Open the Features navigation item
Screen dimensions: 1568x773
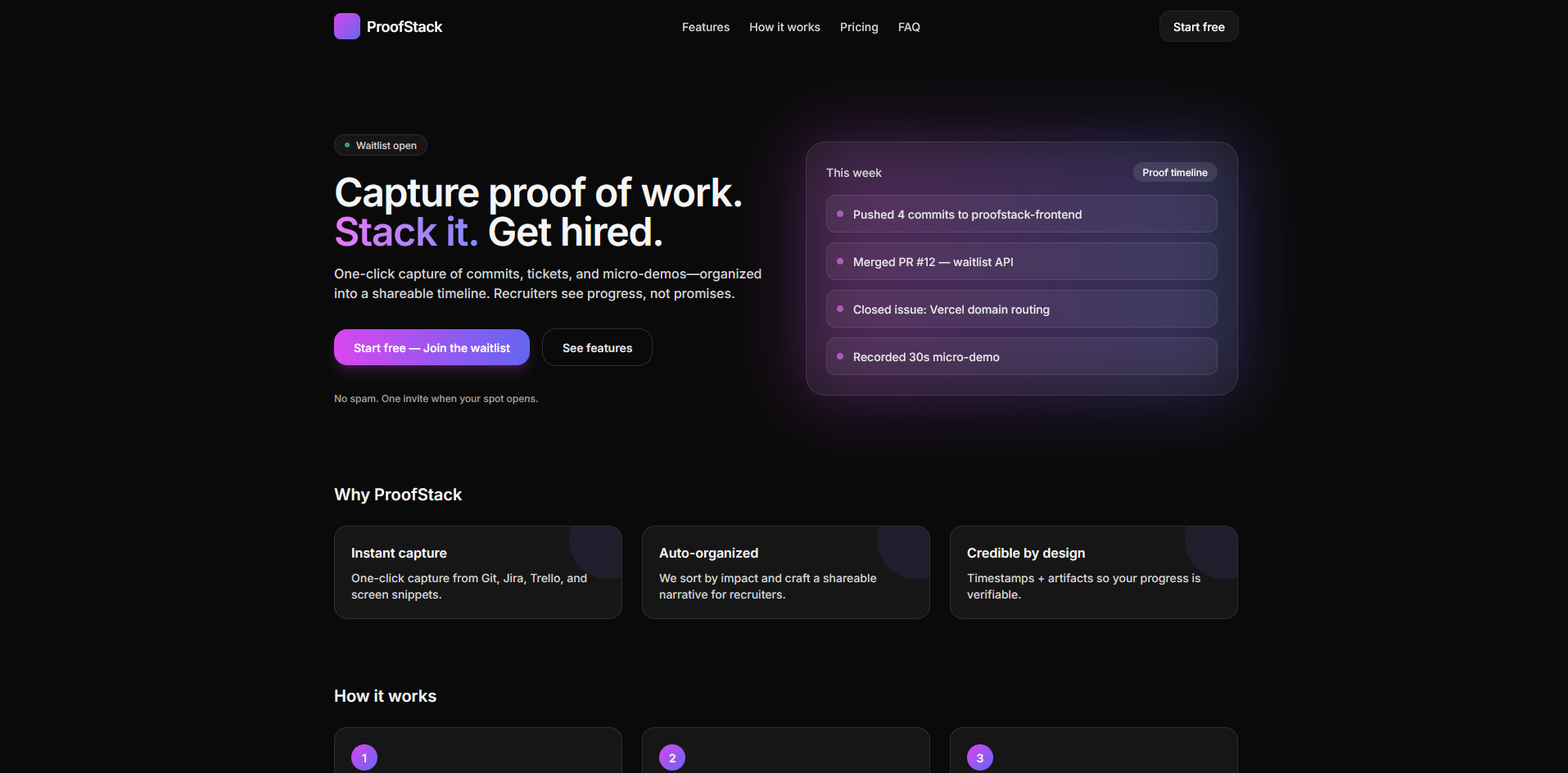(x=705, y=26)
